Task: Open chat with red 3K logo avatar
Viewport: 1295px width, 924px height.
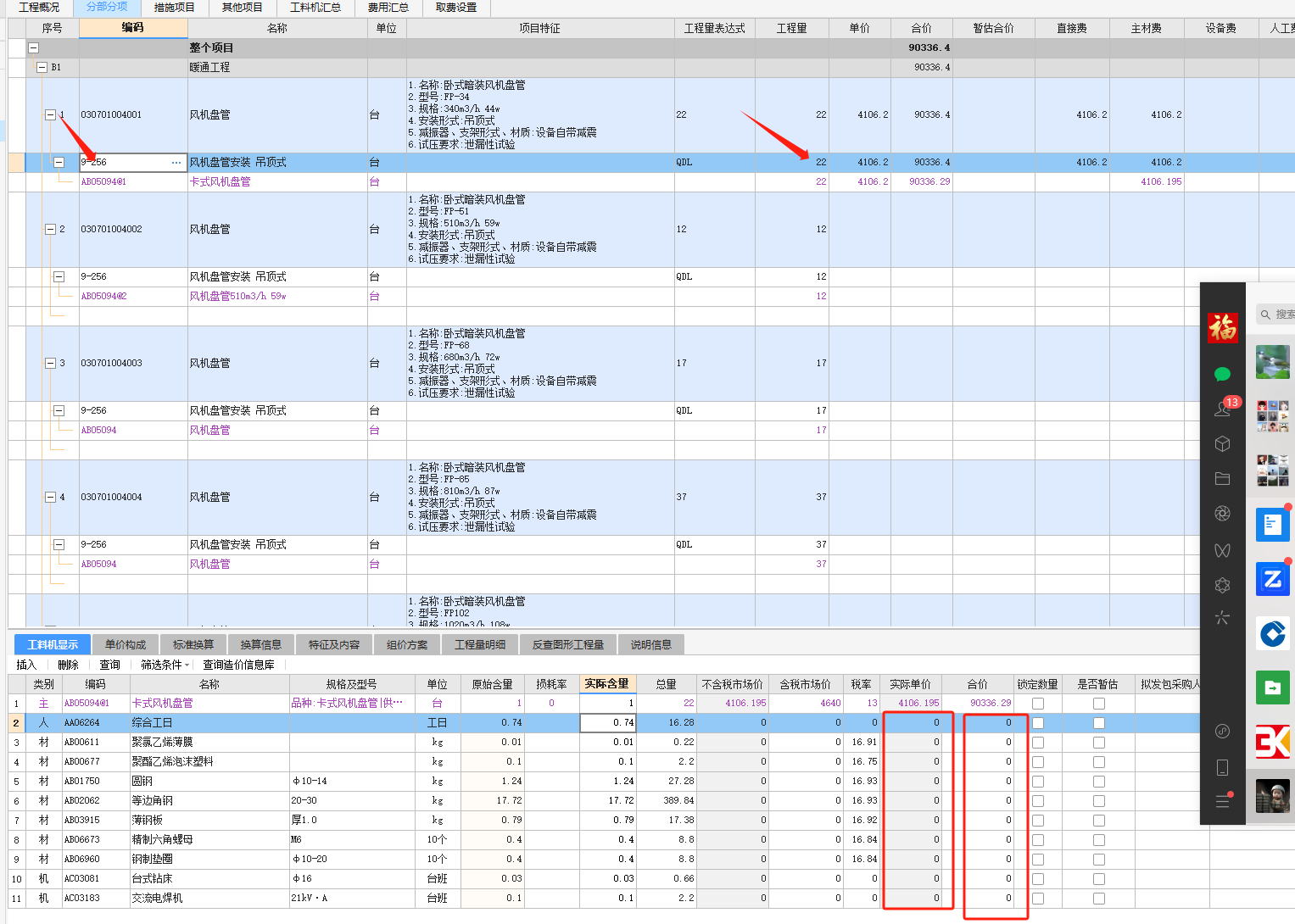Action: tap(1273, 742)
